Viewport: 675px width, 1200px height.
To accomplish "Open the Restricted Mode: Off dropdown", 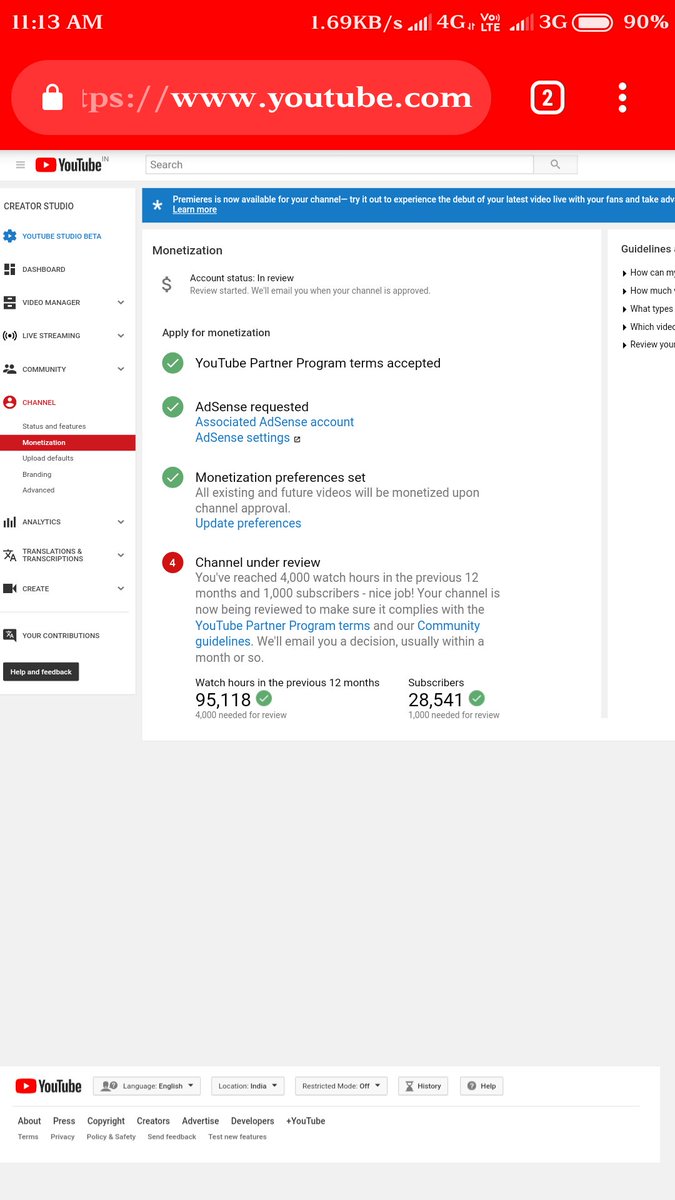I will pos(341,1086).
